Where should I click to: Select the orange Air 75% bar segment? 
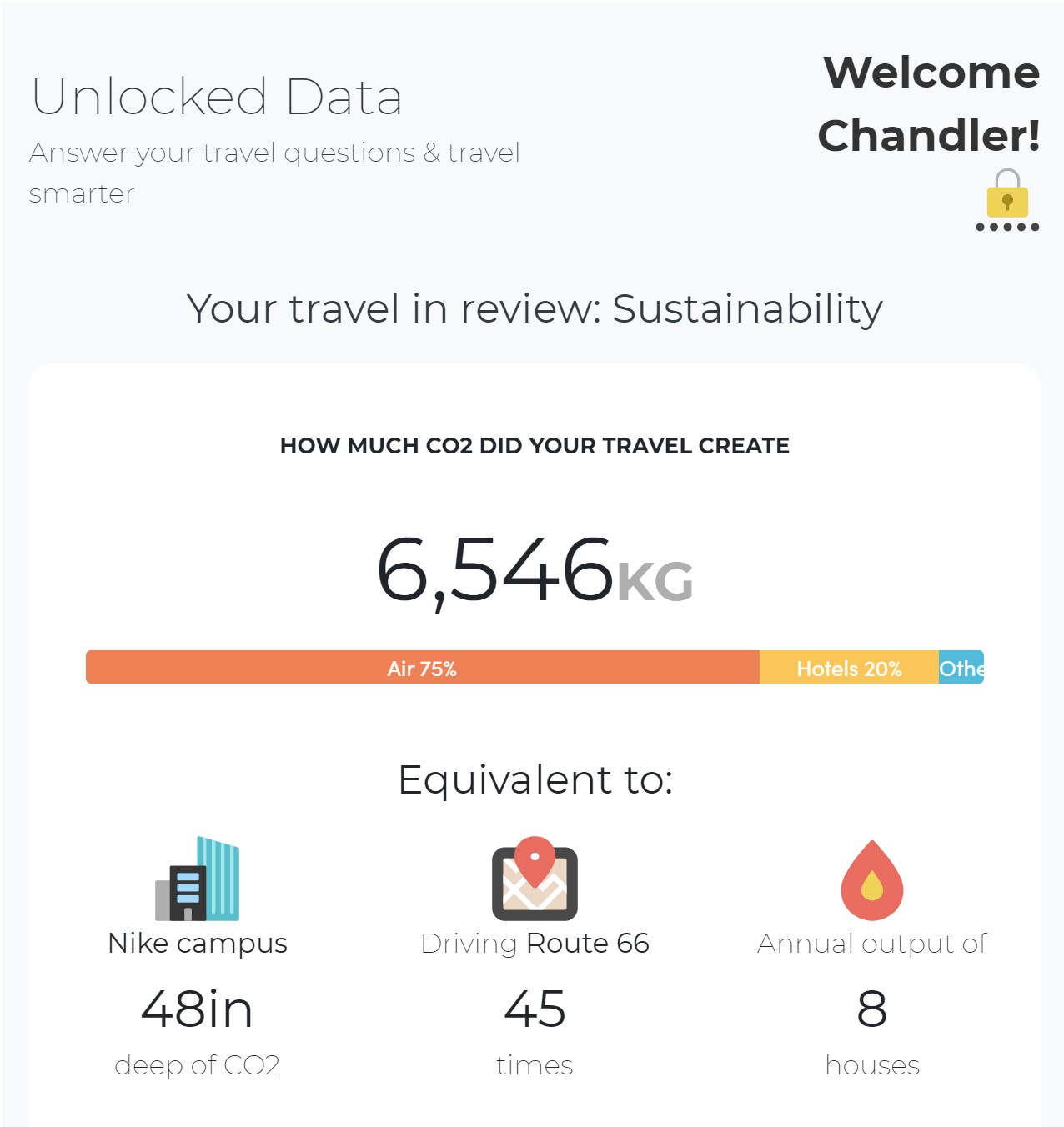coord(423,667)
